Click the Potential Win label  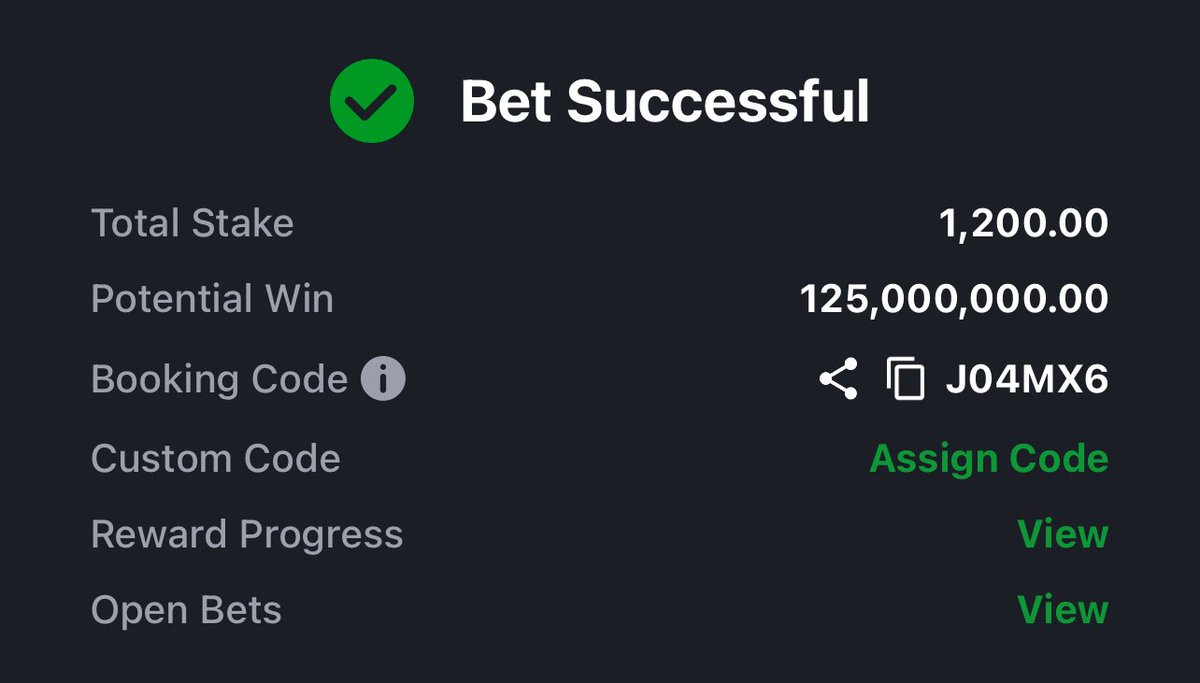coord(212,299)
